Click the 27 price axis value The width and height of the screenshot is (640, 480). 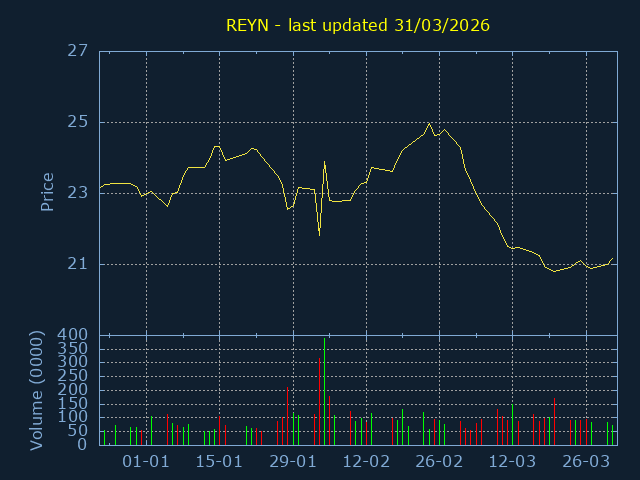(x=79, y=51)
